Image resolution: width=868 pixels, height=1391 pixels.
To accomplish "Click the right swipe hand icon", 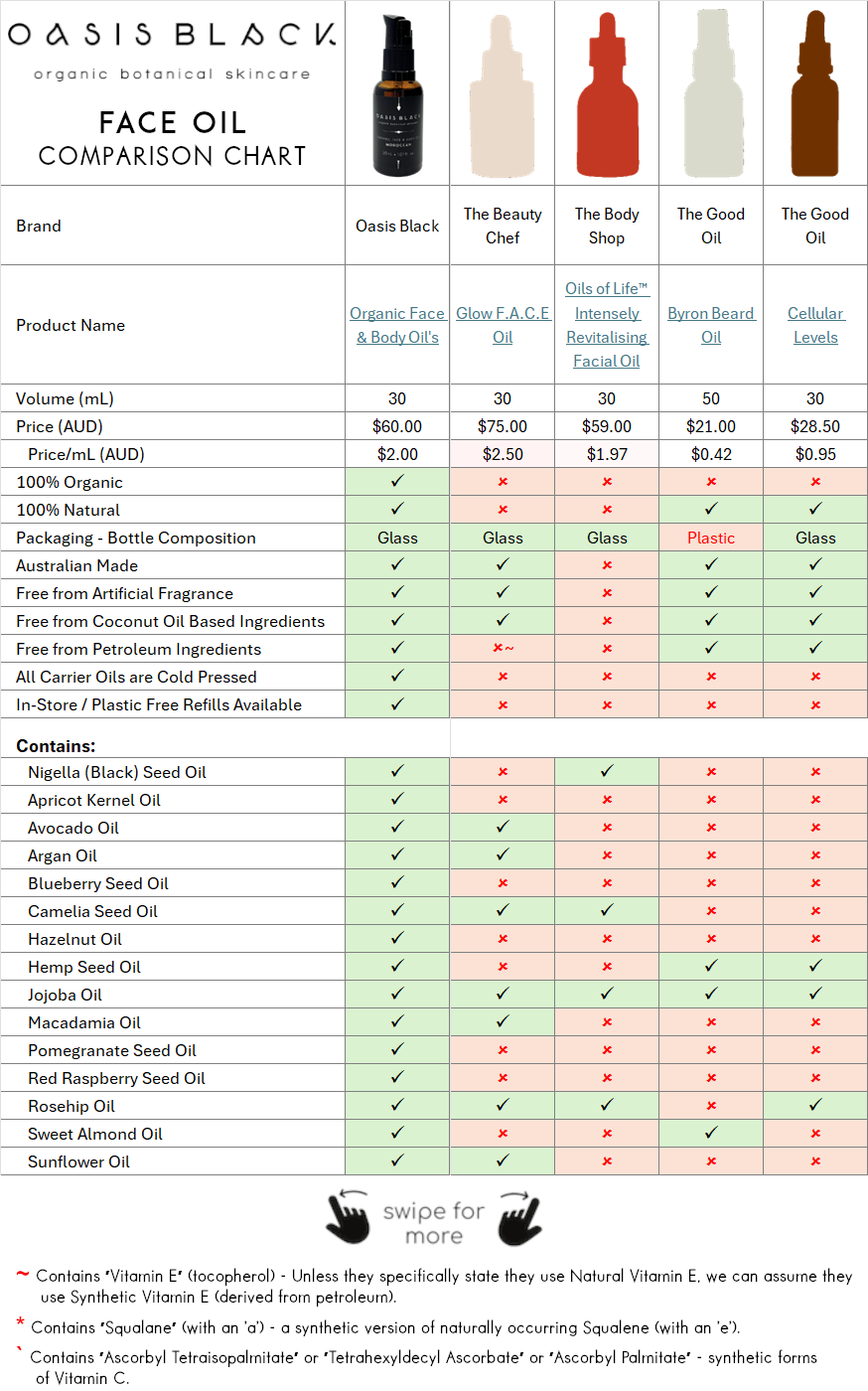I will (520, 1218).
